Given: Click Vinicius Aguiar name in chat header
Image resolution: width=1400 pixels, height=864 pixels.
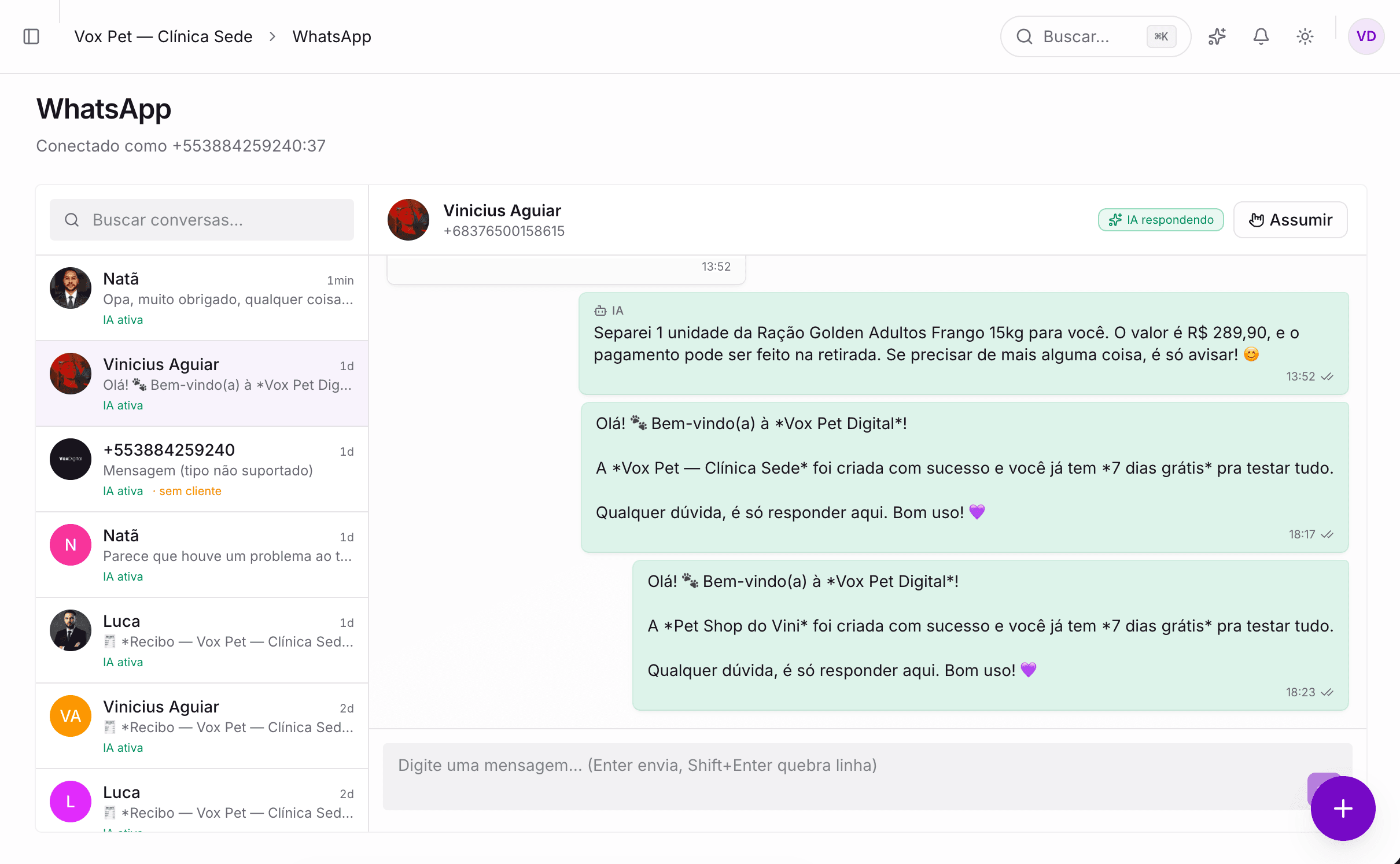Looking at the screenshot, I should pos(502,211).
